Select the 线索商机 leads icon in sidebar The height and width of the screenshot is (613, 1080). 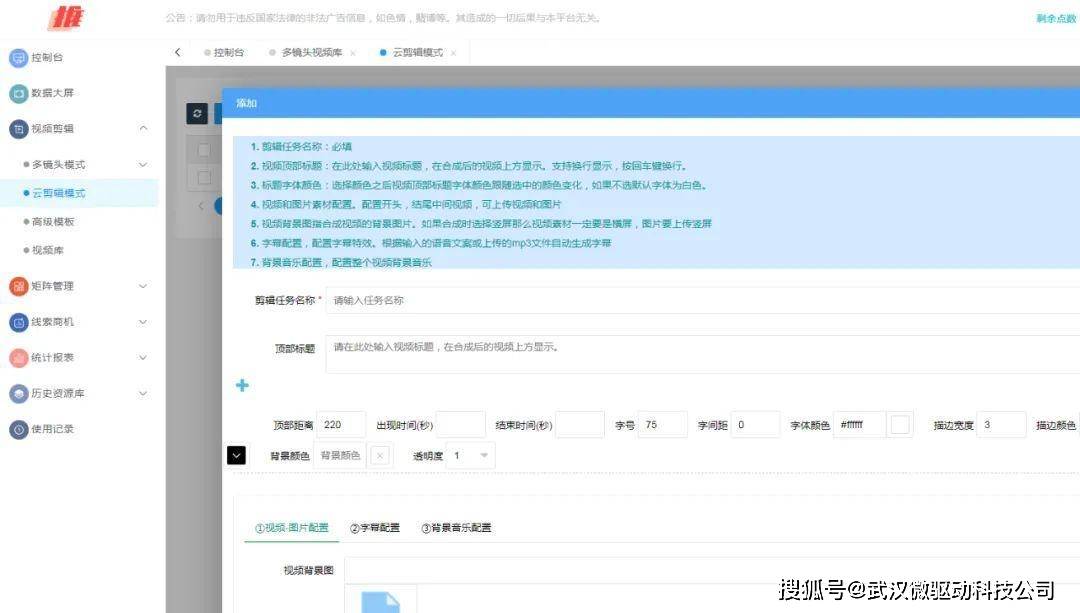pos(20,322)
